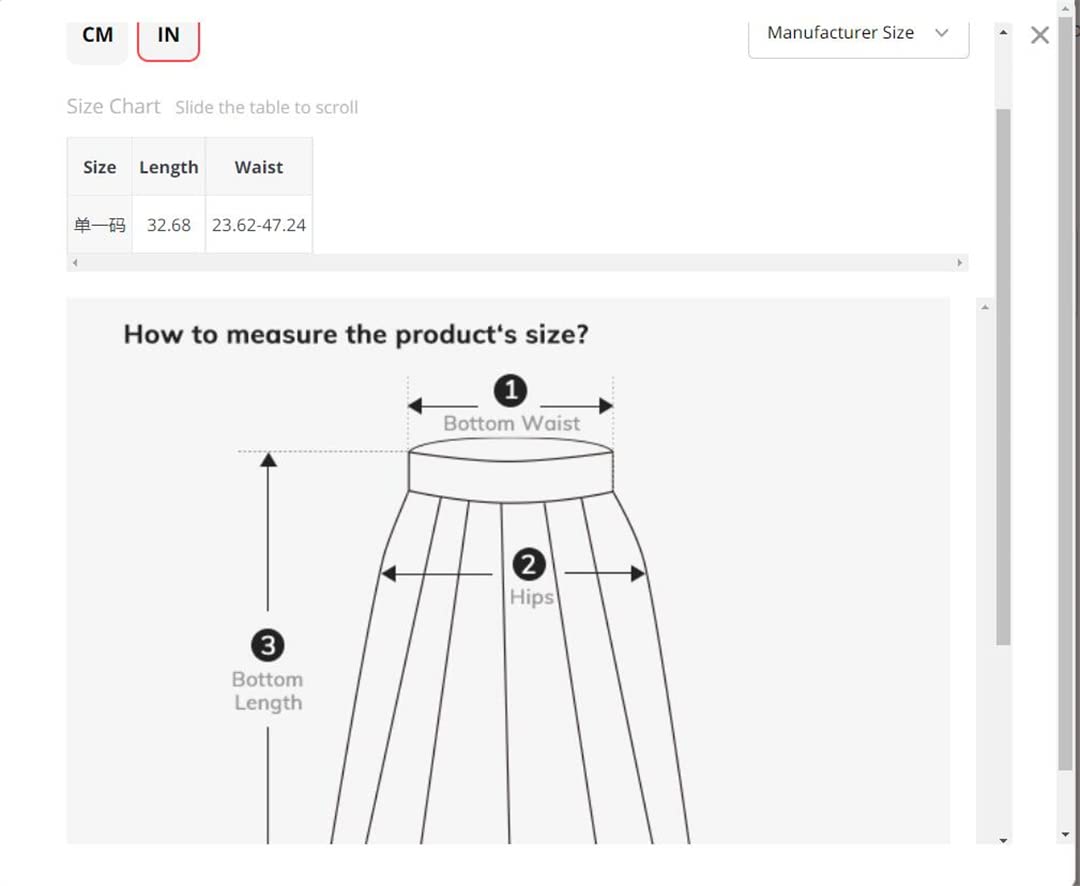Screen dimensions: 1080x886
Task: Close the size chart dialog
Action: tap(1039, 35)
